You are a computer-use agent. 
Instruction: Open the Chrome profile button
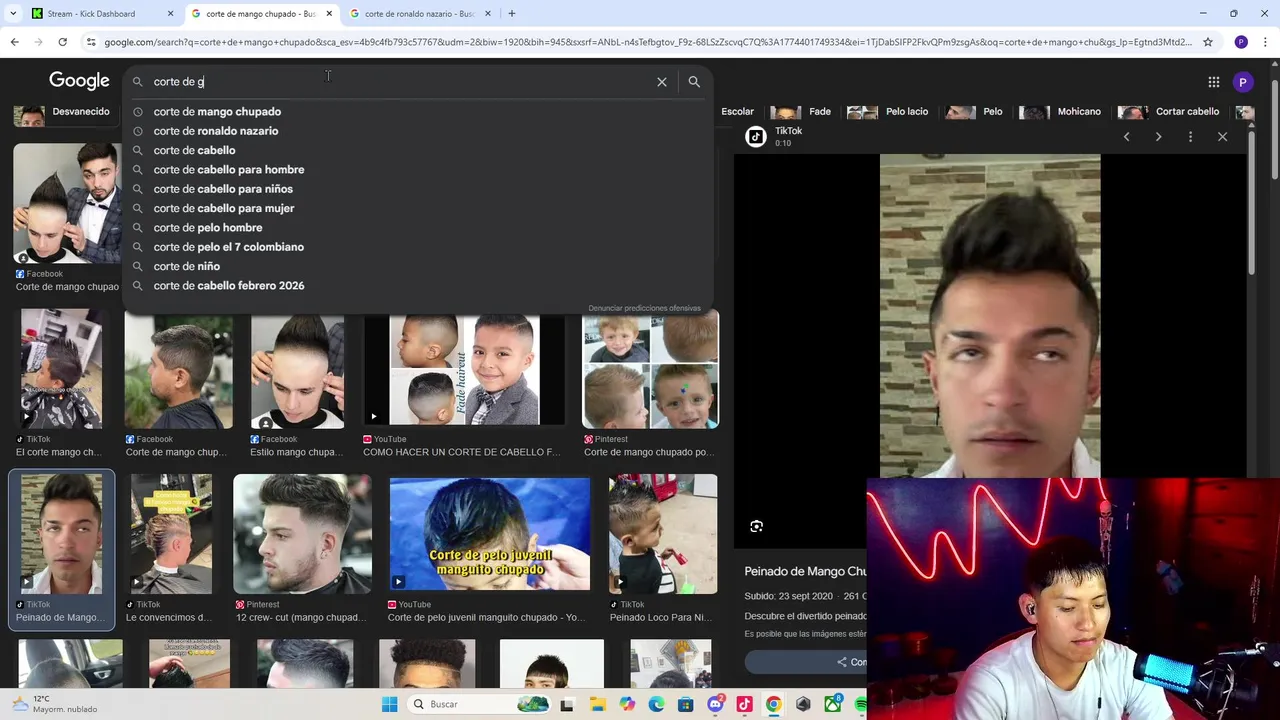point(1241,42)
